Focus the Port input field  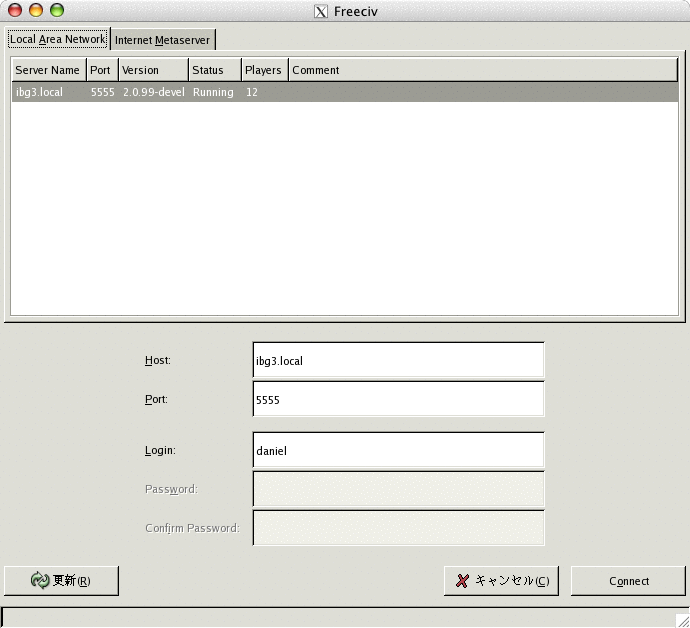398,399
